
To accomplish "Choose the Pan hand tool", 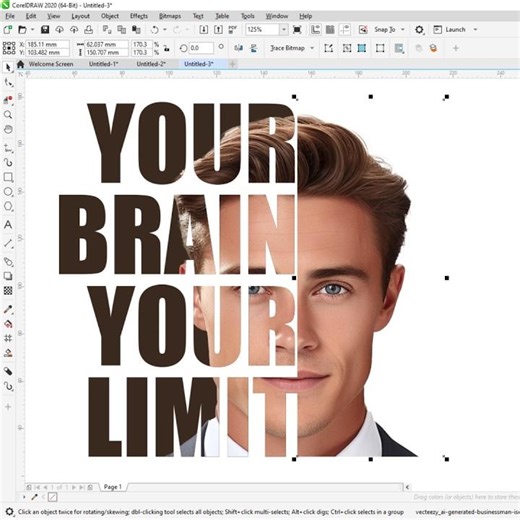I will (x=8, y=129).
